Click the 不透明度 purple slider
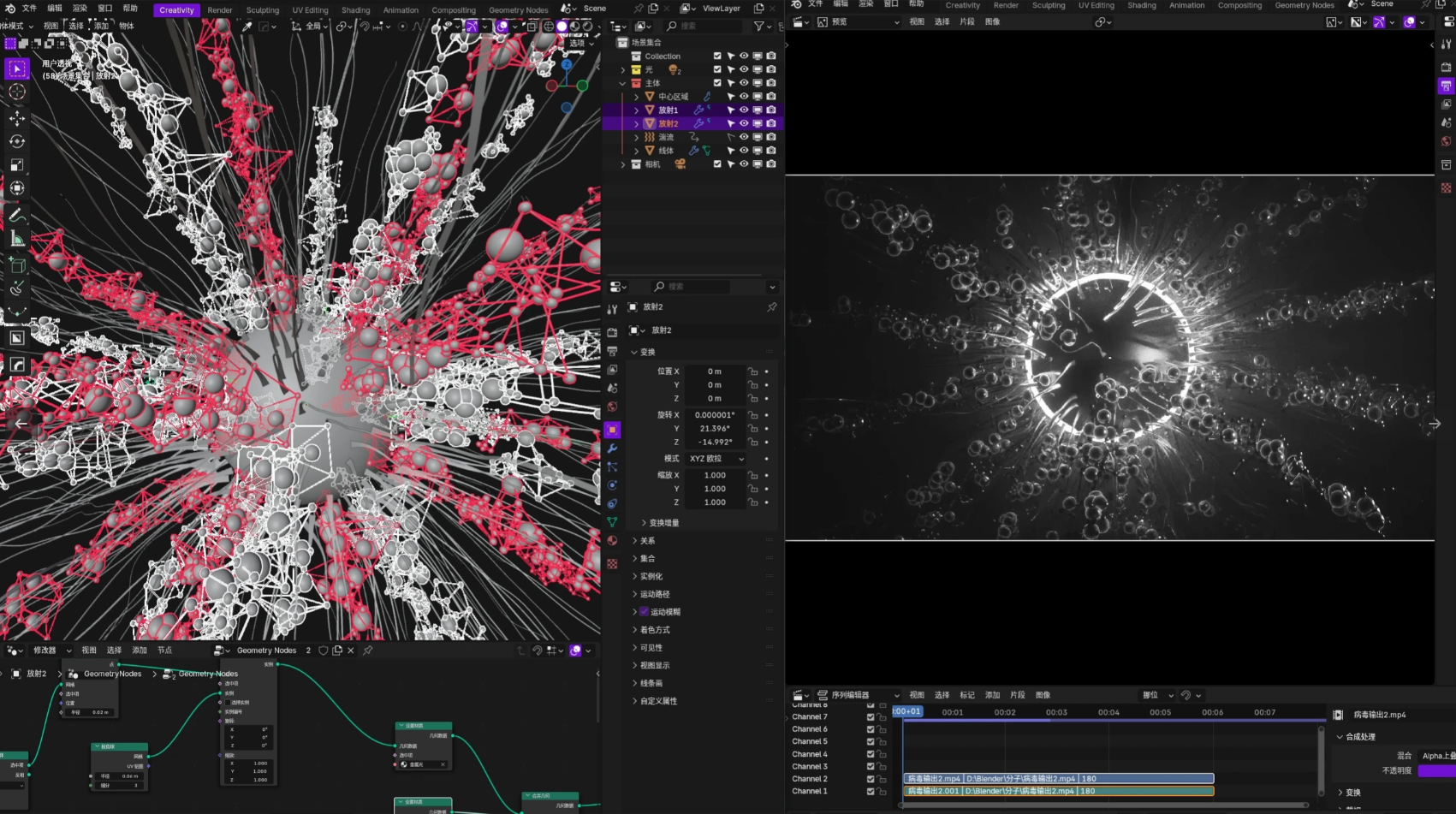This screenshot has width=1456, height=814. coord(1436,771)
